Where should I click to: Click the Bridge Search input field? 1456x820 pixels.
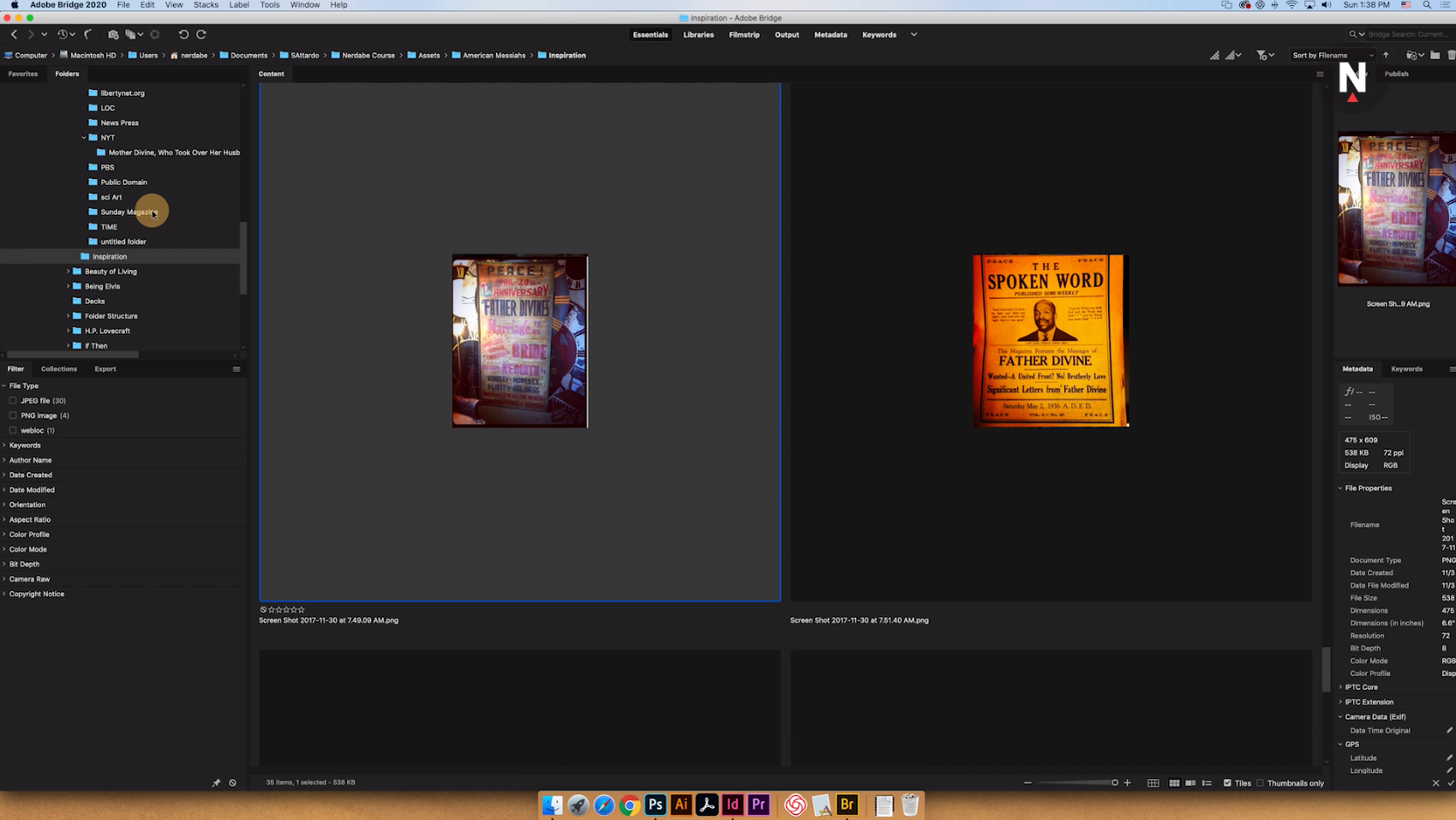pyautogui.click(x=1408, y=34)
